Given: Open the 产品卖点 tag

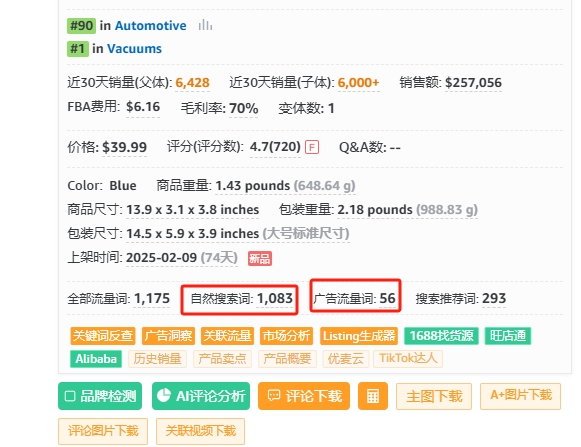Looking at the screenshot, I should pyautogui.click(x=222, y=359).
